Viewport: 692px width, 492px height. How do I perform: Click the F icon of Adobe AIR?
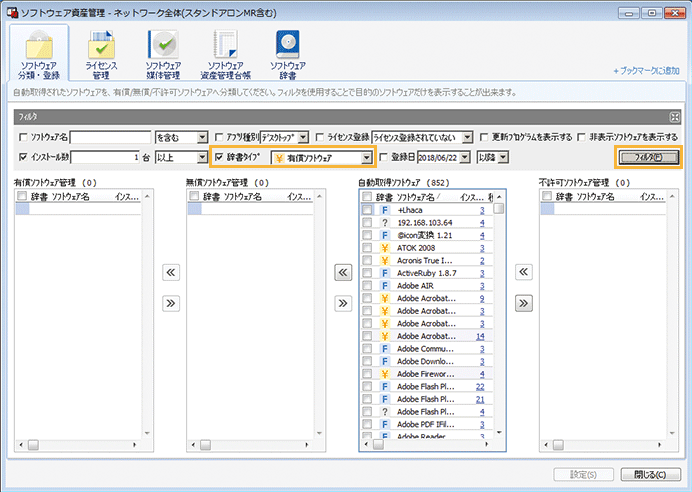tap(385, 285)
